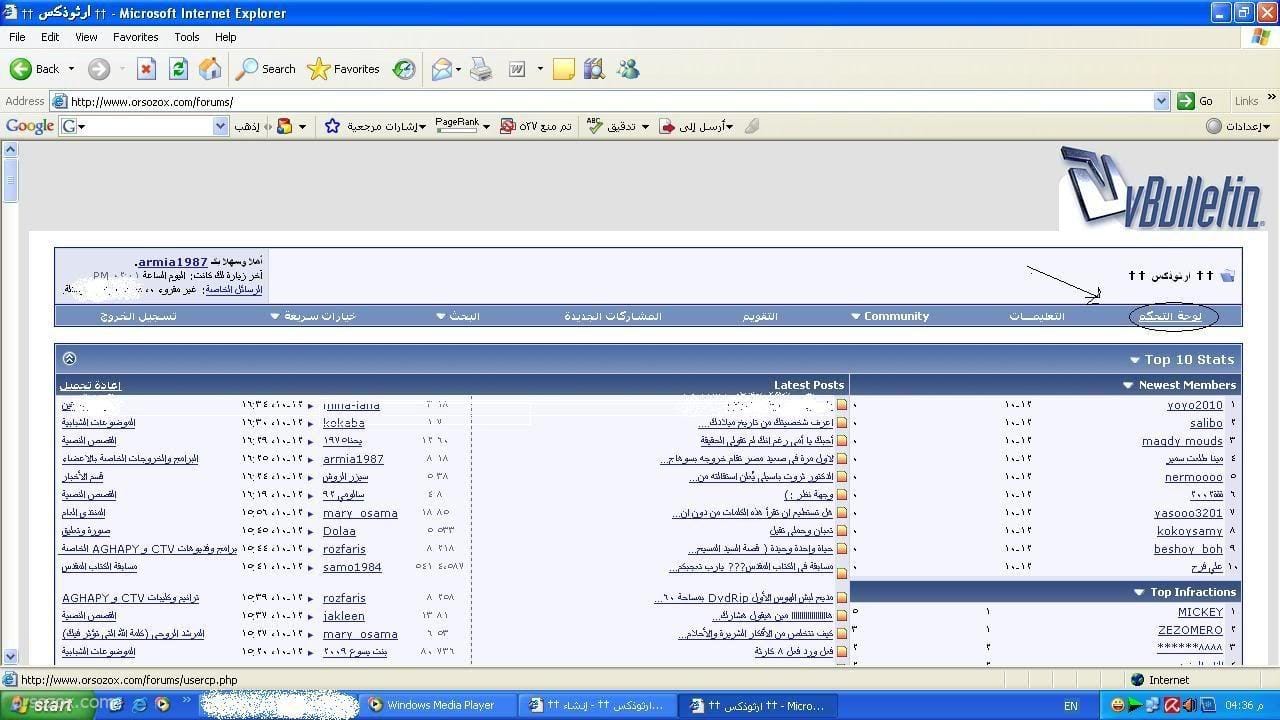1280x720 pixels.
Task: Go to the Home page icon
Action: (x=210, y=69)
